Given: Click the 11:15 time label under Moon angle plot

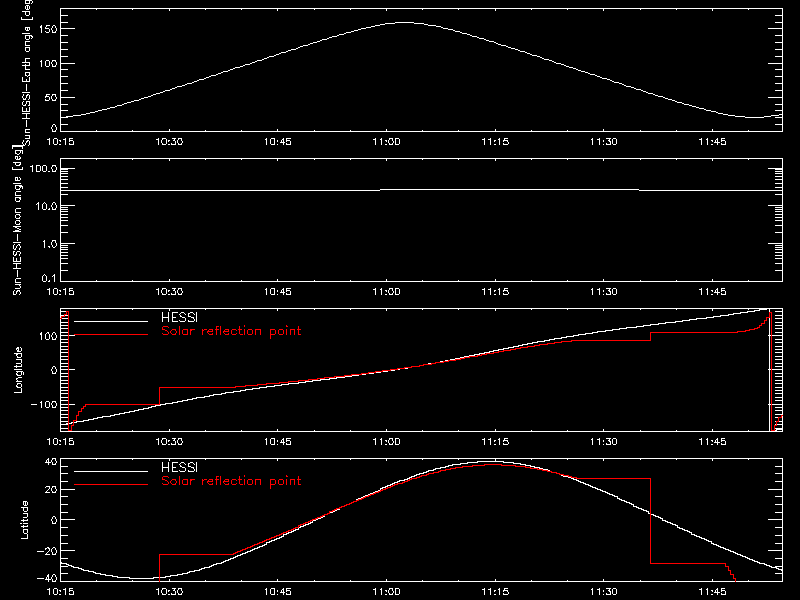Looking at the screenshot, I should (x=495, y=292).
